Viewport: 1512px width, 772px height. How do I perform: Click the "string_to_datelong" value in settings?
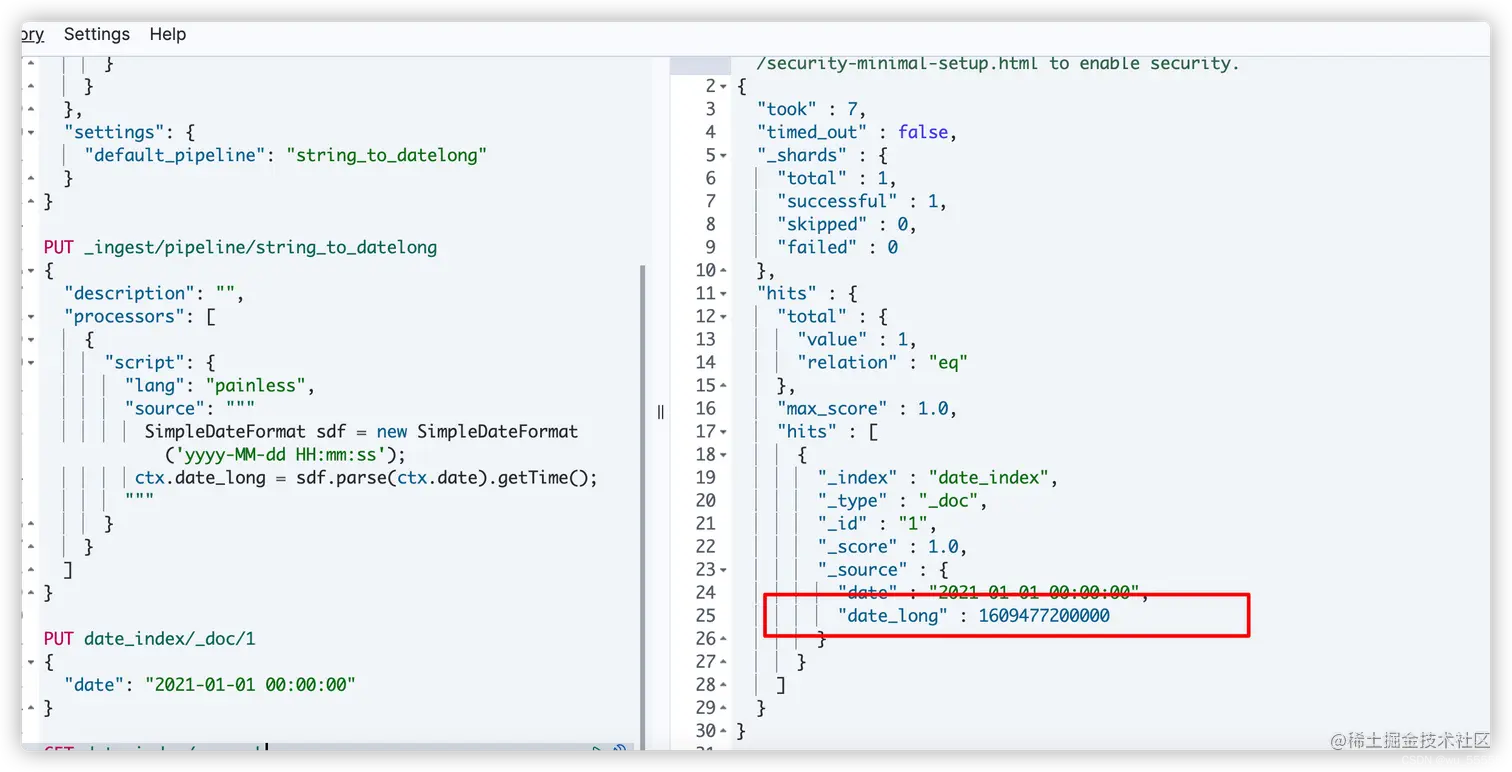387,155
